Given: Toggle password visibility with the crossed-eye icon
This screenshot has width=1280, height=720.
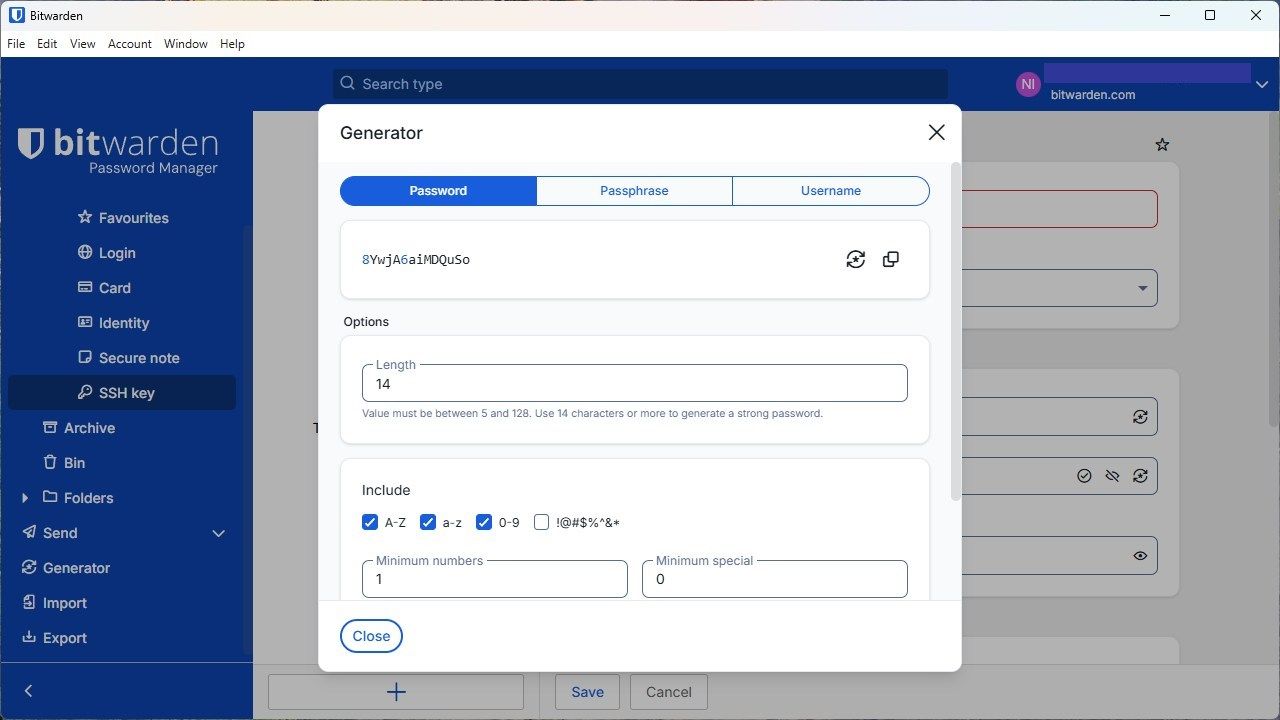Looking at the screenshot, I should tap(1112, 476).
